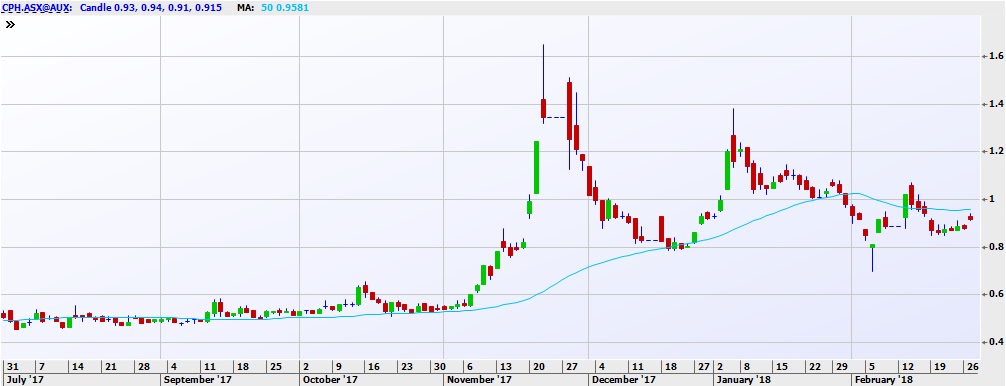Open the CPH.ASX@AUX symbol link
Screen dimensions: 1006x386
click(36, 8)
